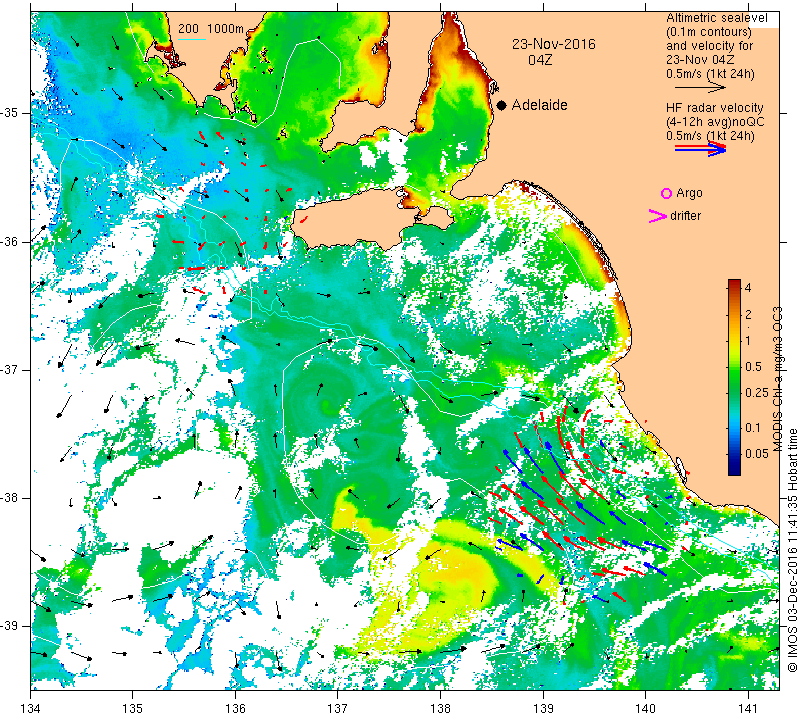Click the 0.25 tick label on colour bar

click(x=756, y=392)
